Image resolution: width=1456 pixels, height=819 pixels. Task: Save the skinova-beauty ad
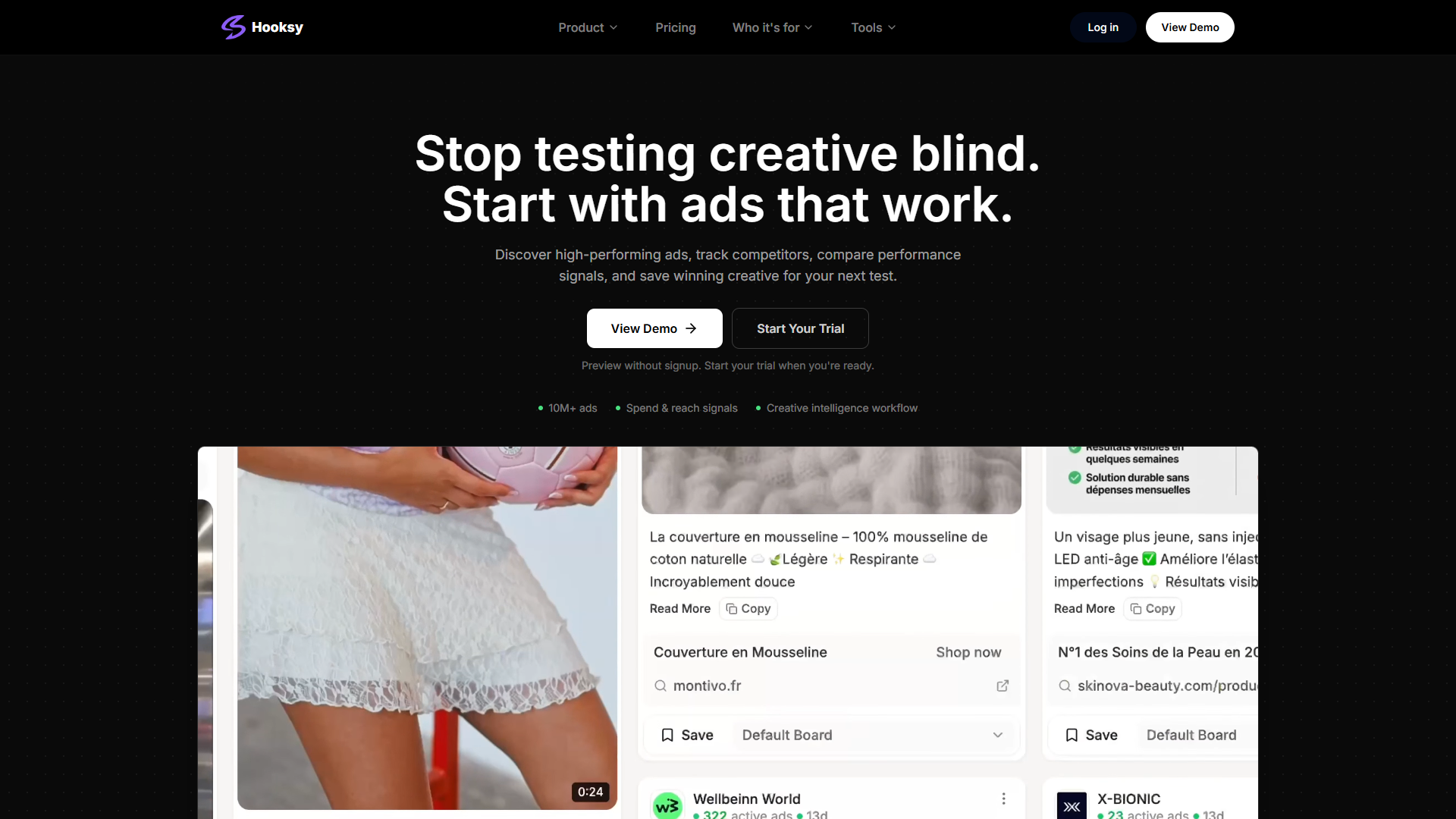point(1091,735)
